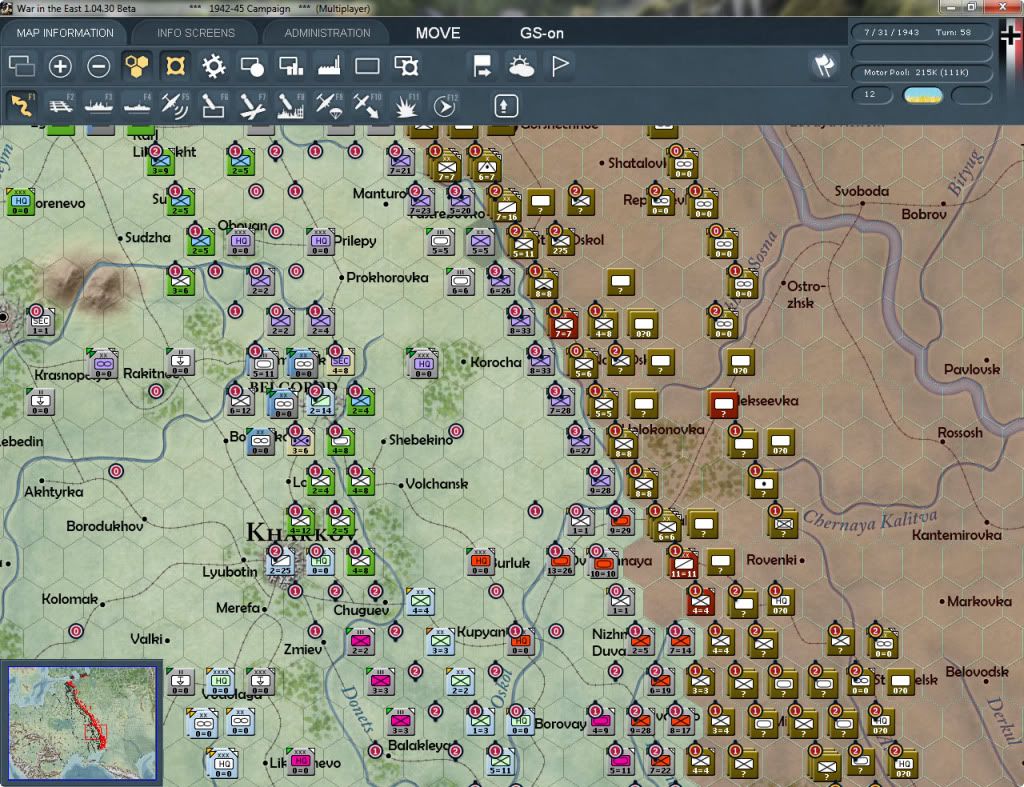This screenshot has height=787, width=1024.
Task: Select the F9 air transport parachute icon
Action: tap(328, 106)
